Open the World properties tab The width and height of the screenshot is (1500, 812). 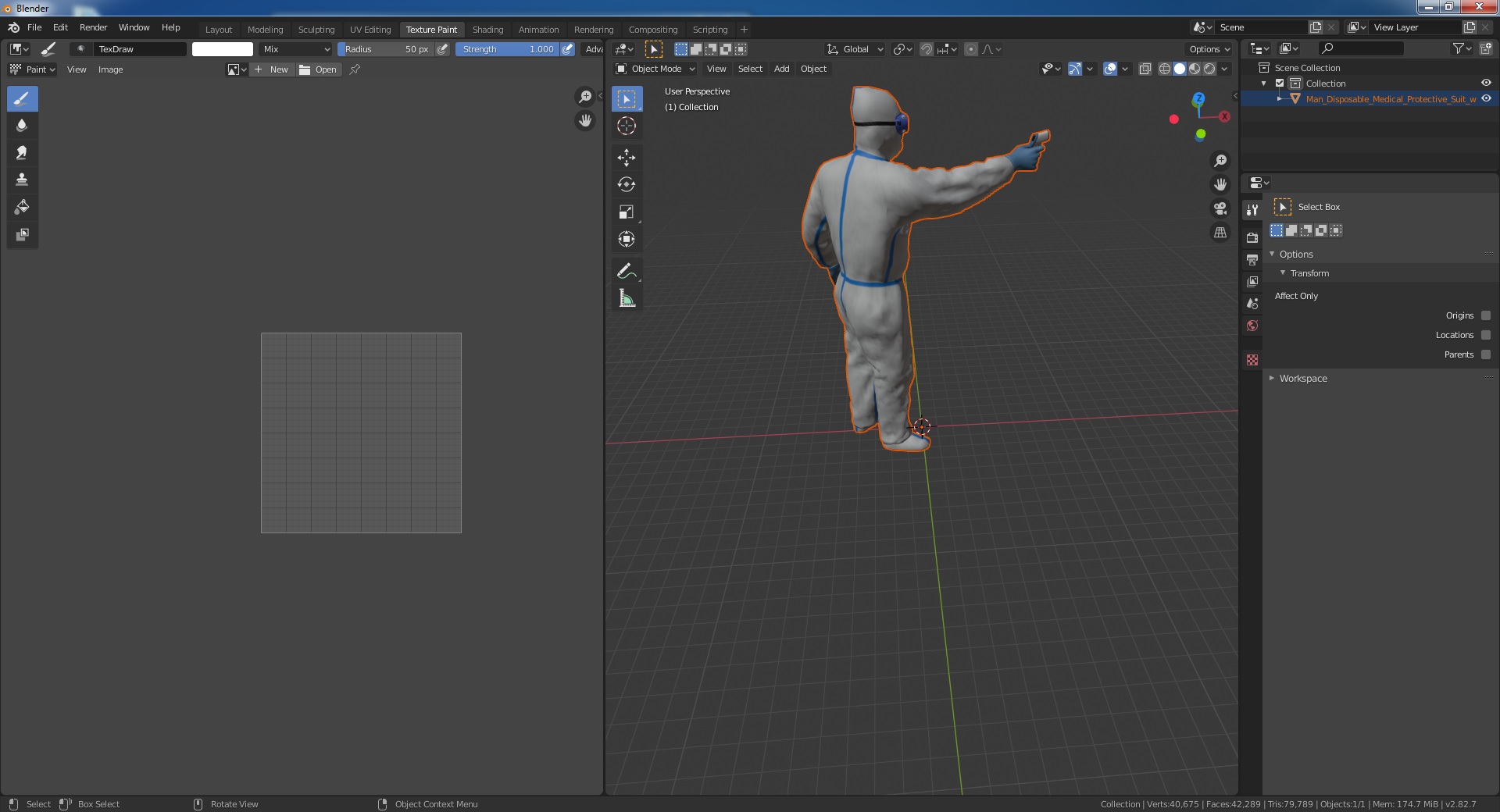point(1252,326)
